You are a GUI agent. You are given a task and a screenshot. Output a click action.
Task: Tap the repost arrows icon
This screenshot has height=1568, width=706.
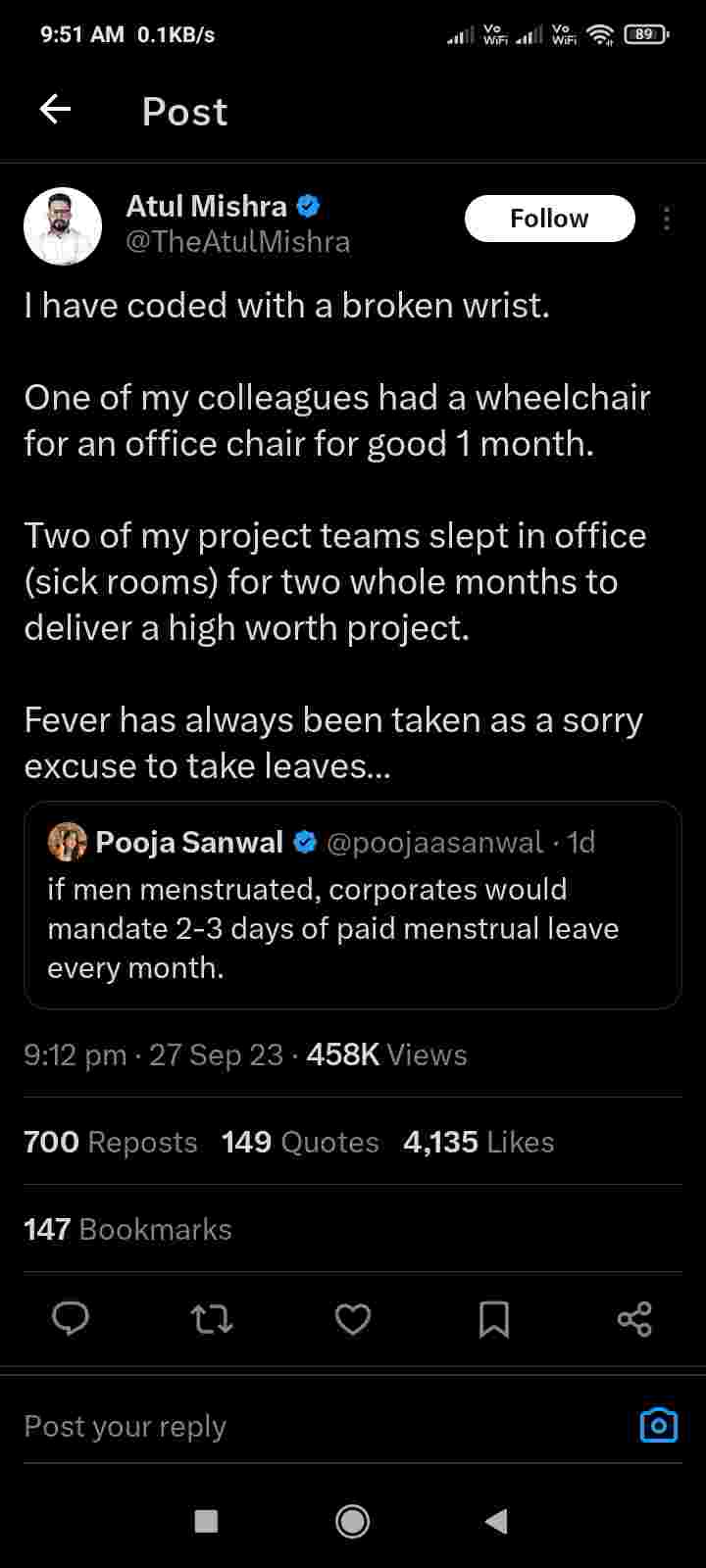click(x=212, y=1319)
